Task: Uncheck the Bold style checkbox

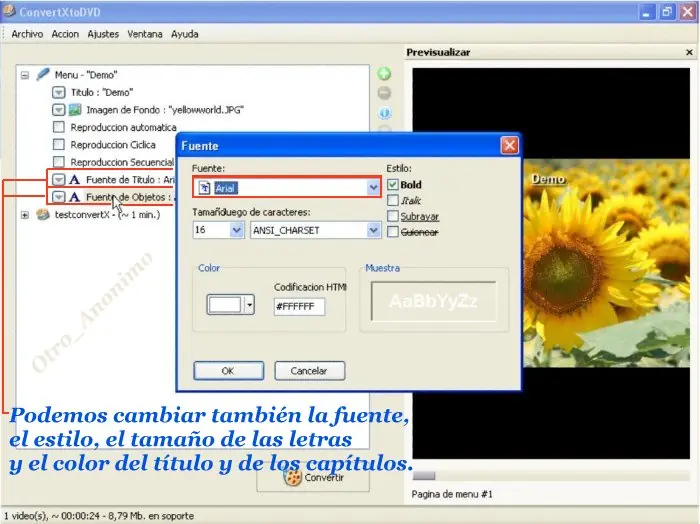Action: (392, 184)
